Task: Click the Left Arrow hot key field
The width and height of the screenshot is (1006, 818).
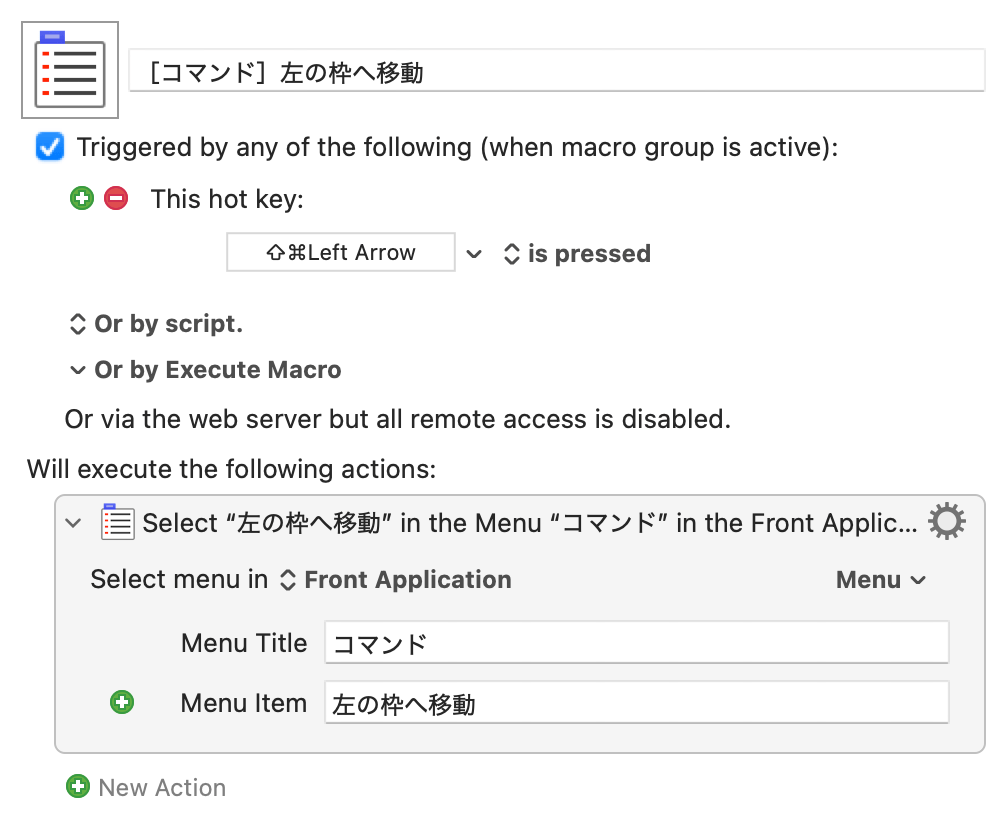Action: click(x=341, y=253)
